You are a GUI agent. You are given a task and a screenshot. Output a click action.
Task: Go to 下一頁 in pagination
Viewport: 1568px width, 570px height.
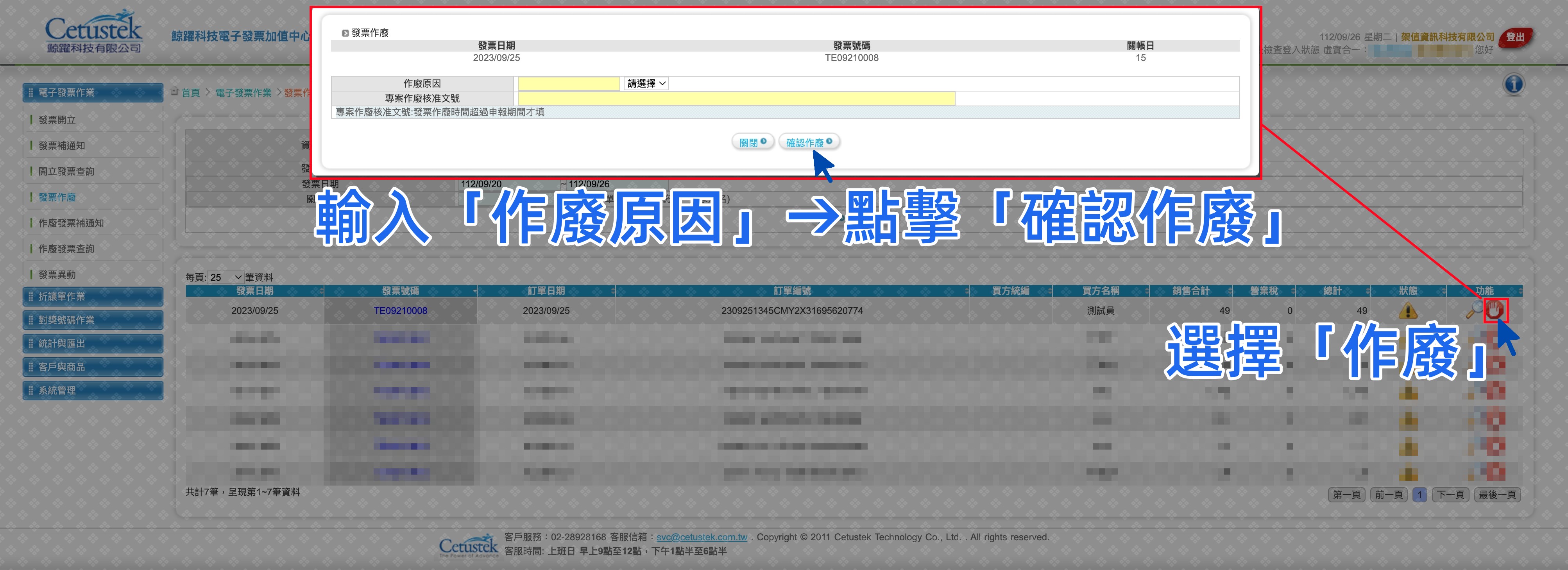click(1450, 495)
